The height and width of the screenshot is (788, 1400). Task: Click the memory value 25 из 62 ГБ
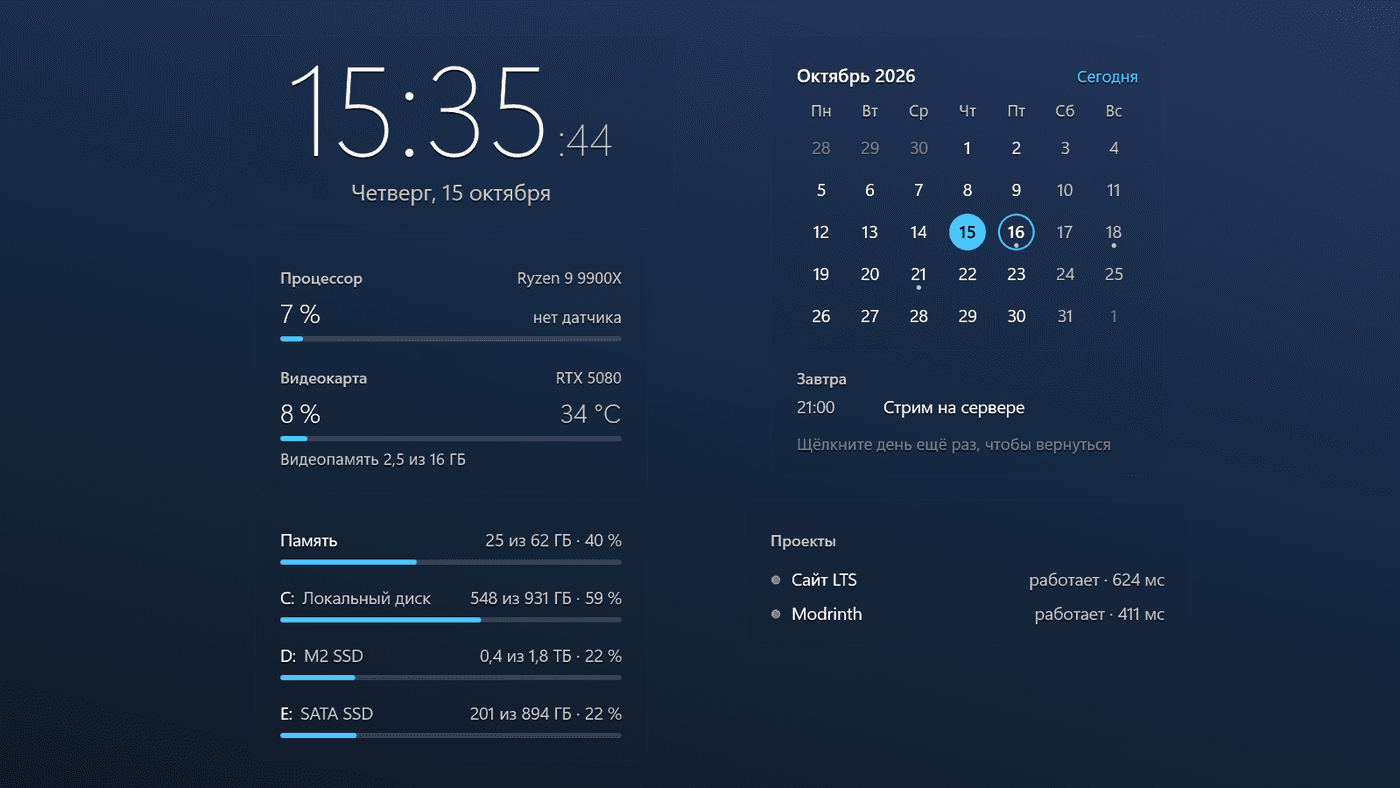[528, 541]
